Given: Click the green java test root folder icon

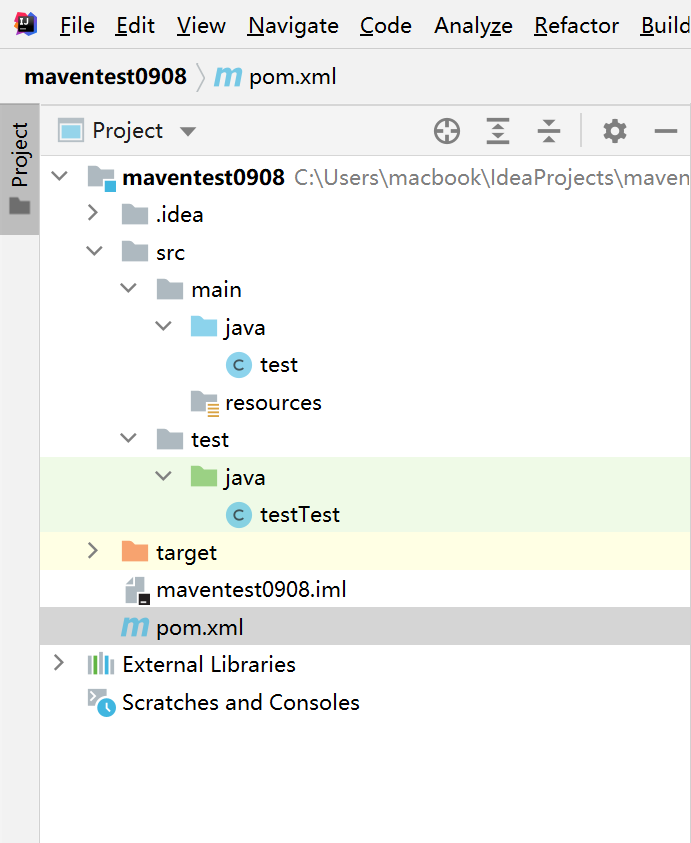Looking at the screenshot, I should point(203,476).
